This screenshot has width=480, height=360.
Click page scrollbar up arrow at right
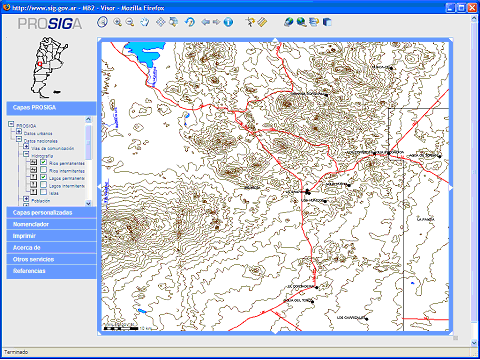coord(474,19)
